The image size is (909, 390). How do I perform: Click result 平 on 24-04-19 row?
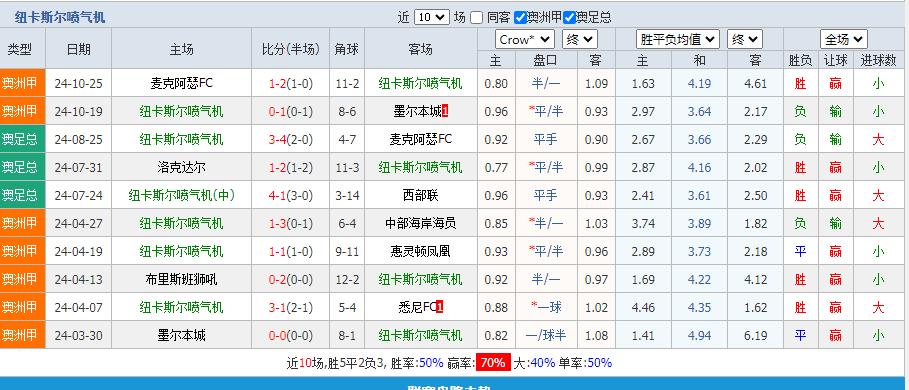(x=800, y=251)
